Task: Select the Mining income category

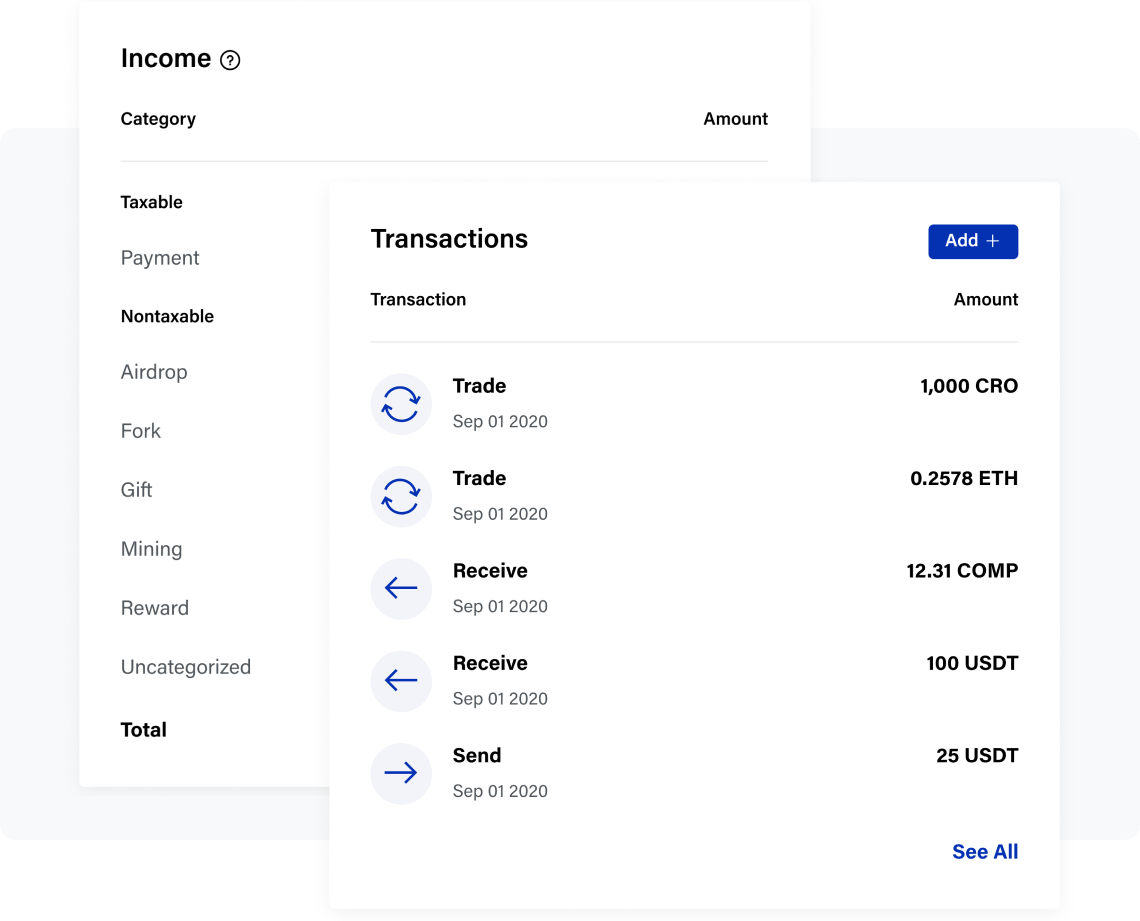Action: (x=151, y=549)
